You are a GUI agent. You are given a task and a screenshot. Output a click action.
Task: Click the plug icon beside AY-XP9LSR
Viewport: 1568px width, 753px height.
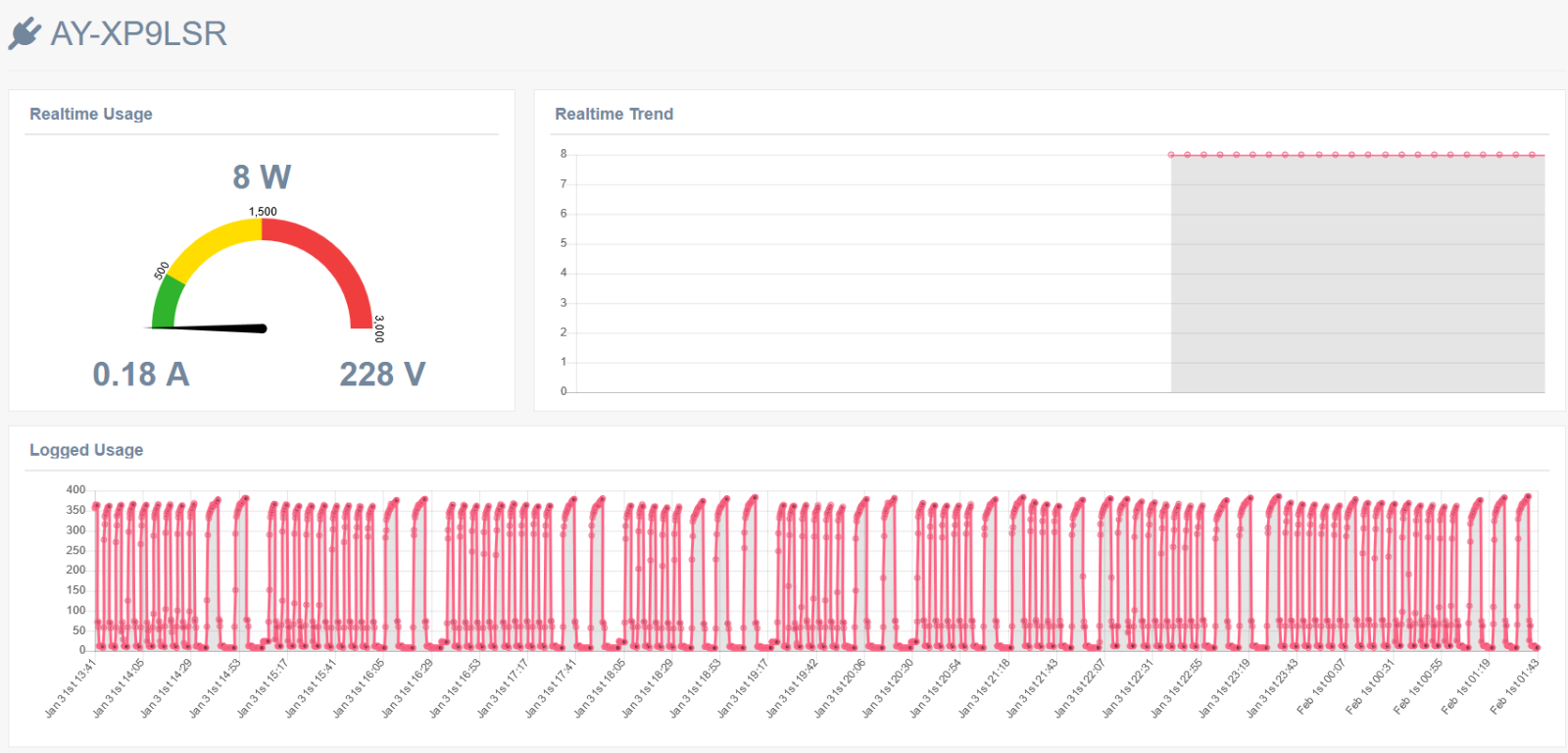click(24, 33)
